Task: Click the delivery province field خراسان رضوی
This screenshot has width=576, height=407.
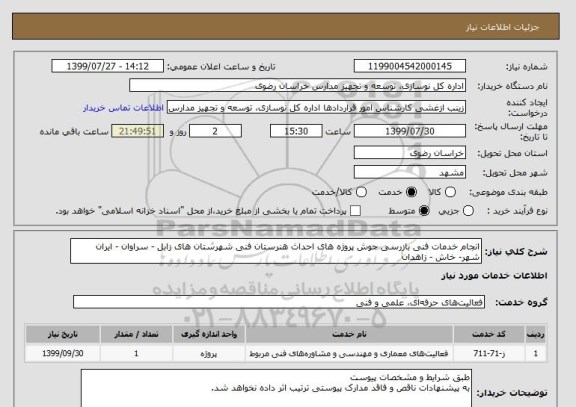Action: pyautogui.click(x=410, y=153)
